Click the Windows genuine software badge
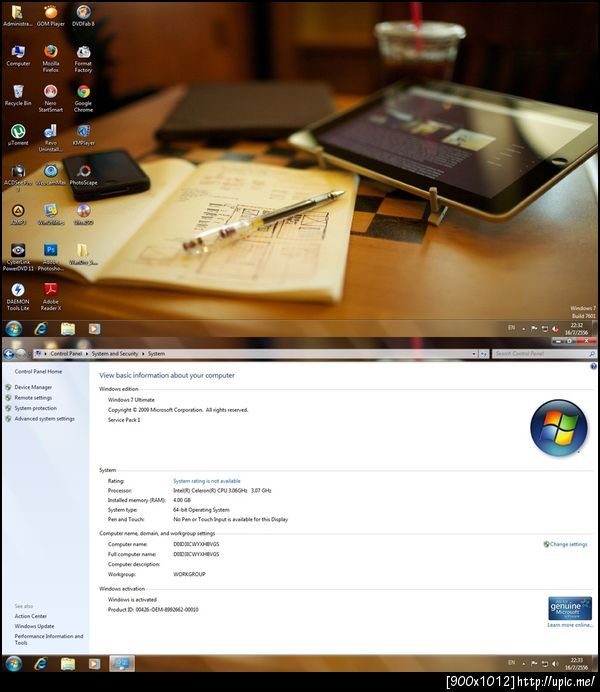Image resolution: width=600 pixels, height=692 pixels. 570,609
